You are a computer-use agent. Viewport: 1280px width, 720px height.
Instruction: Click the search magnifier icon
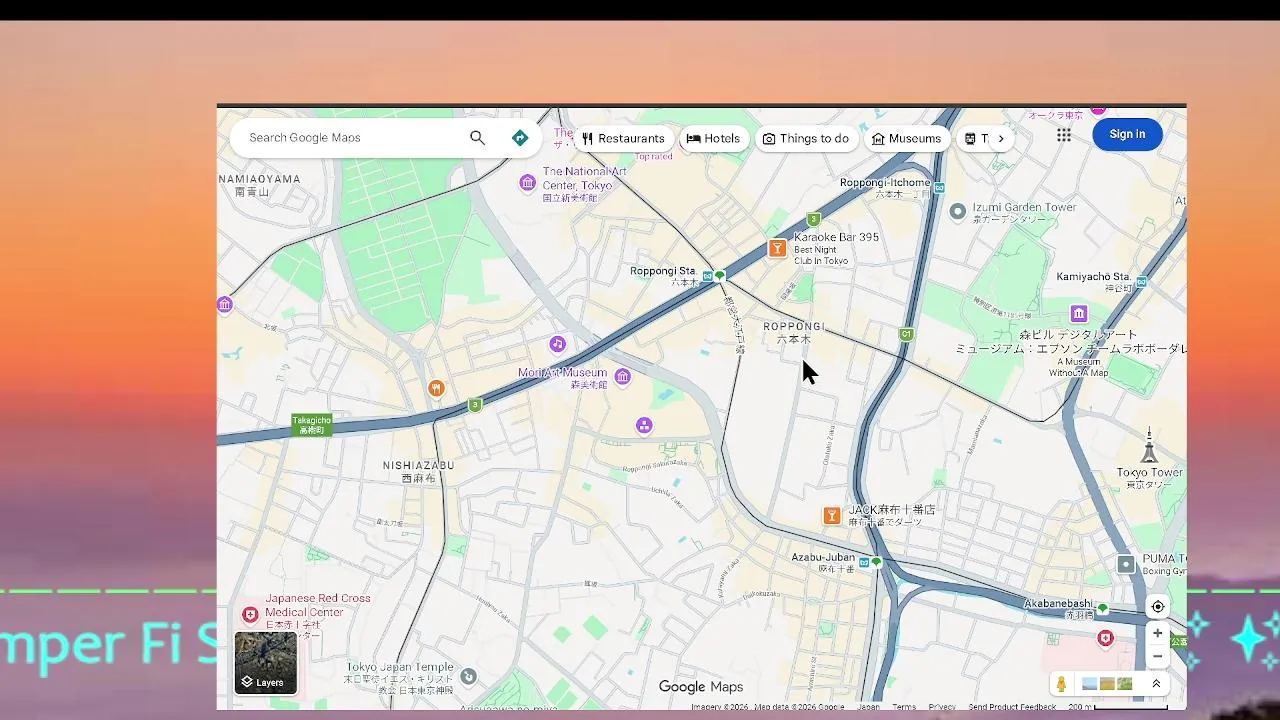(x=477, y=138)
